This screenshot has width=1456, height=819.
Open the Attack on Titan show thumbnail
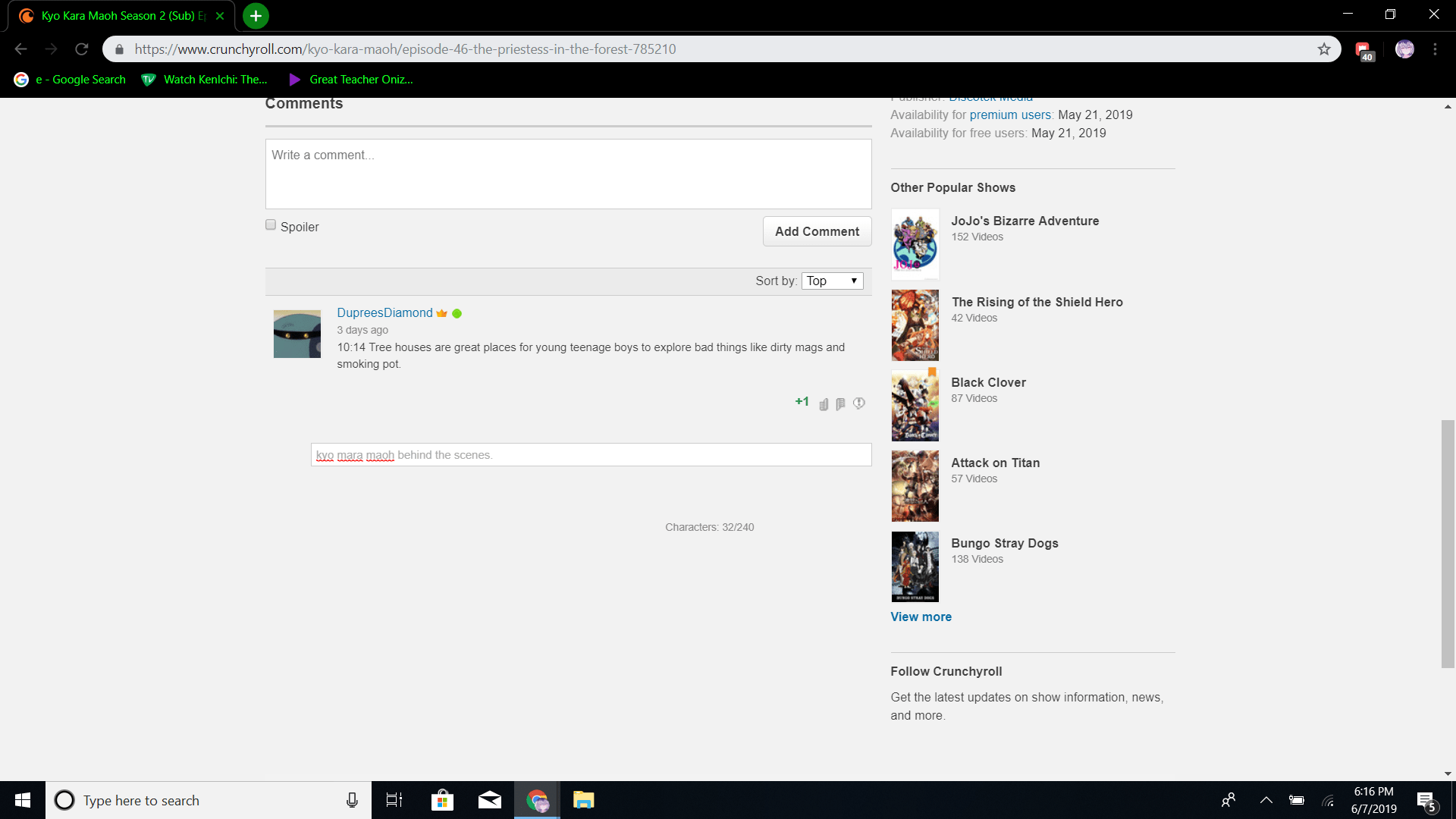pos(915,485)
